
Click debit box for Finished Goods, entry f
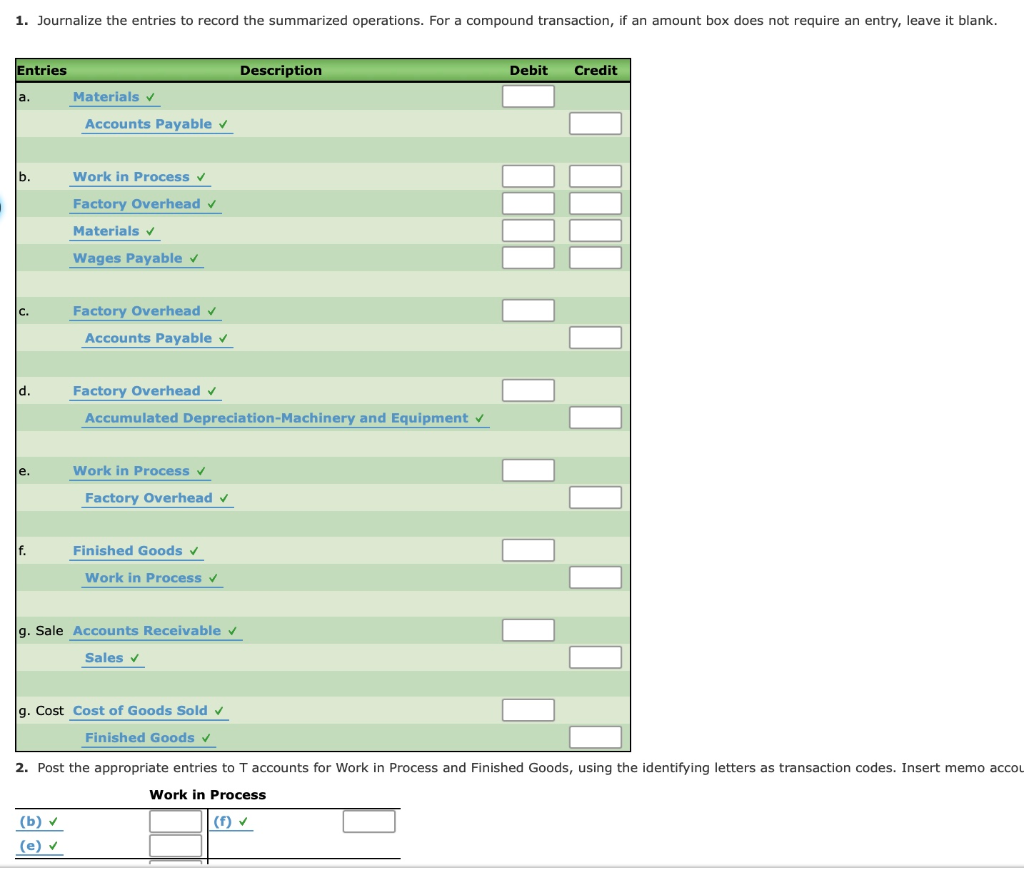pyautogui.click(x=528, y=550)
